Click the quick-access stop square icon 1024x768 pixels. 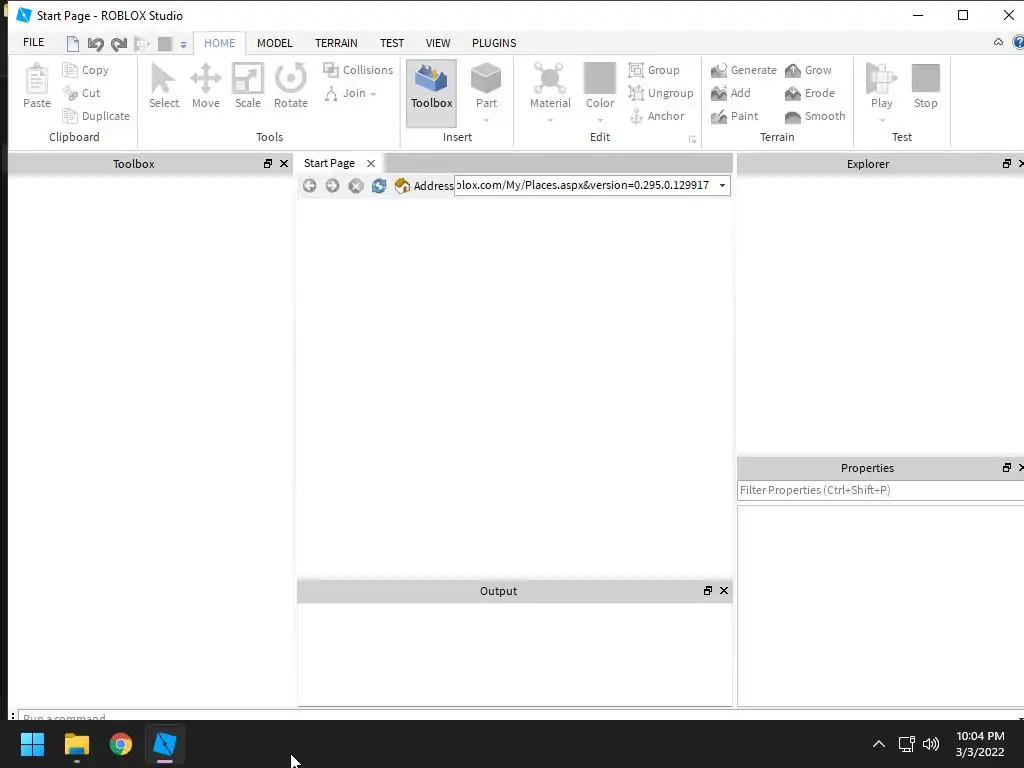click(165, 44)
